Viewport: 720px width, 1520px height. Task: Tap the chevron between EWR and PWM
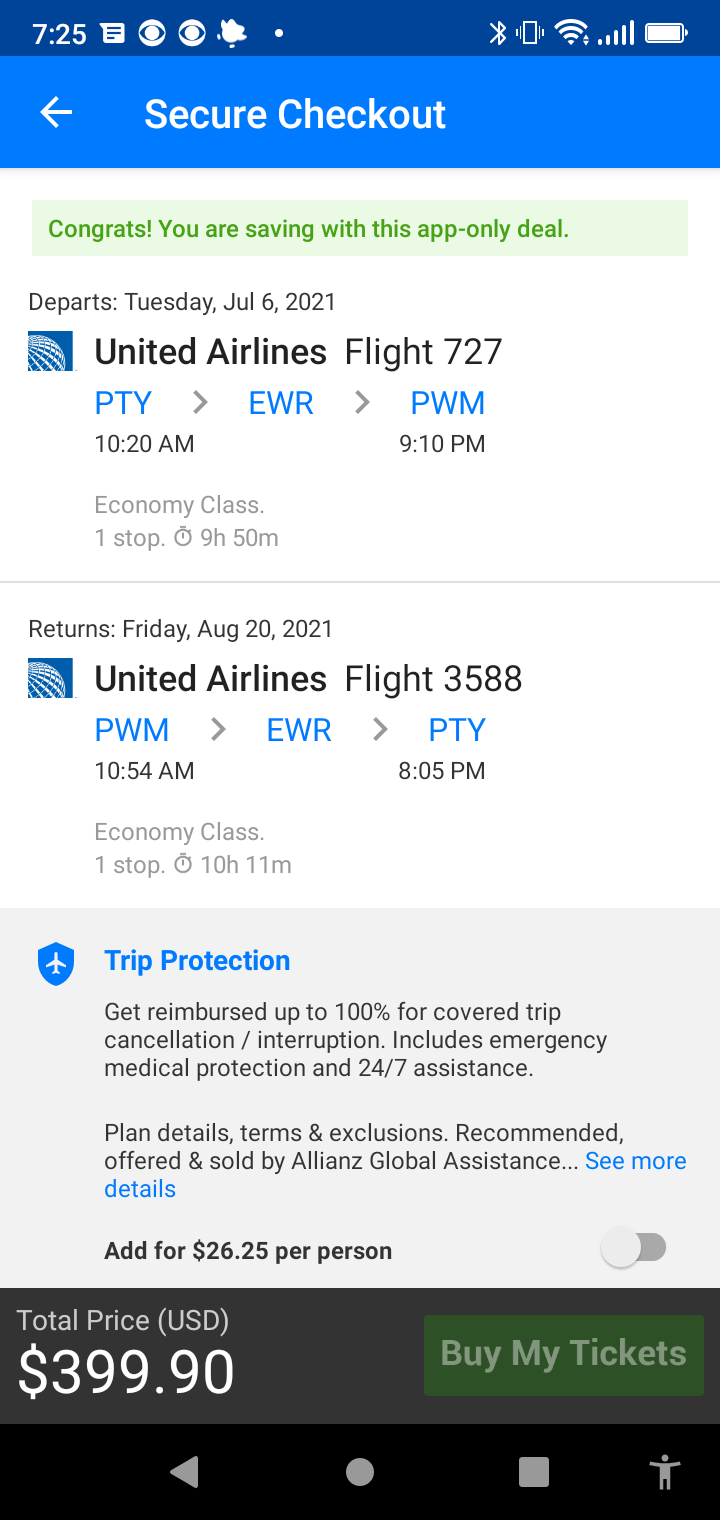tap(362, 403)
